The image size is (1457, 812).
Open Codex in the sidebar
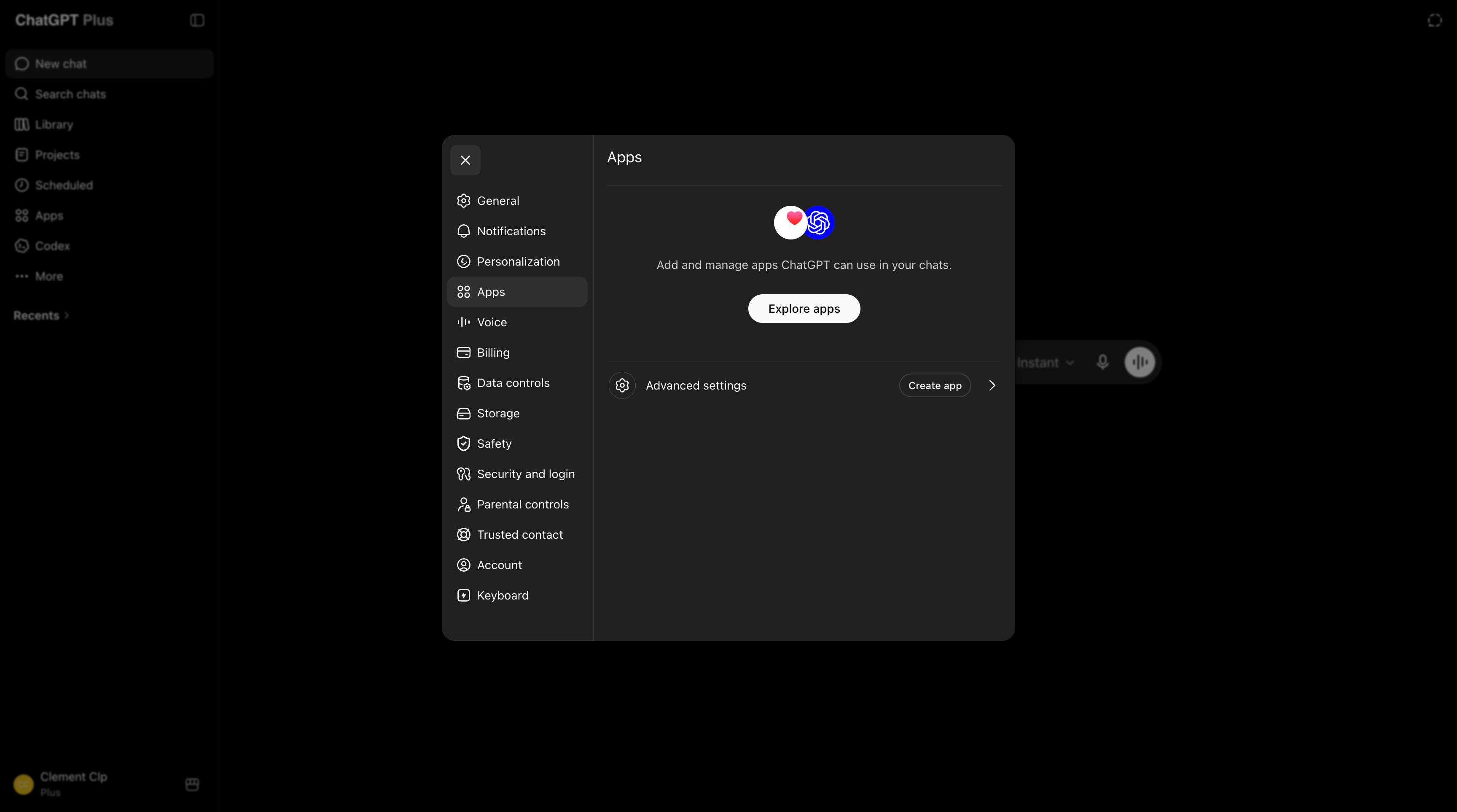point(109,246)
